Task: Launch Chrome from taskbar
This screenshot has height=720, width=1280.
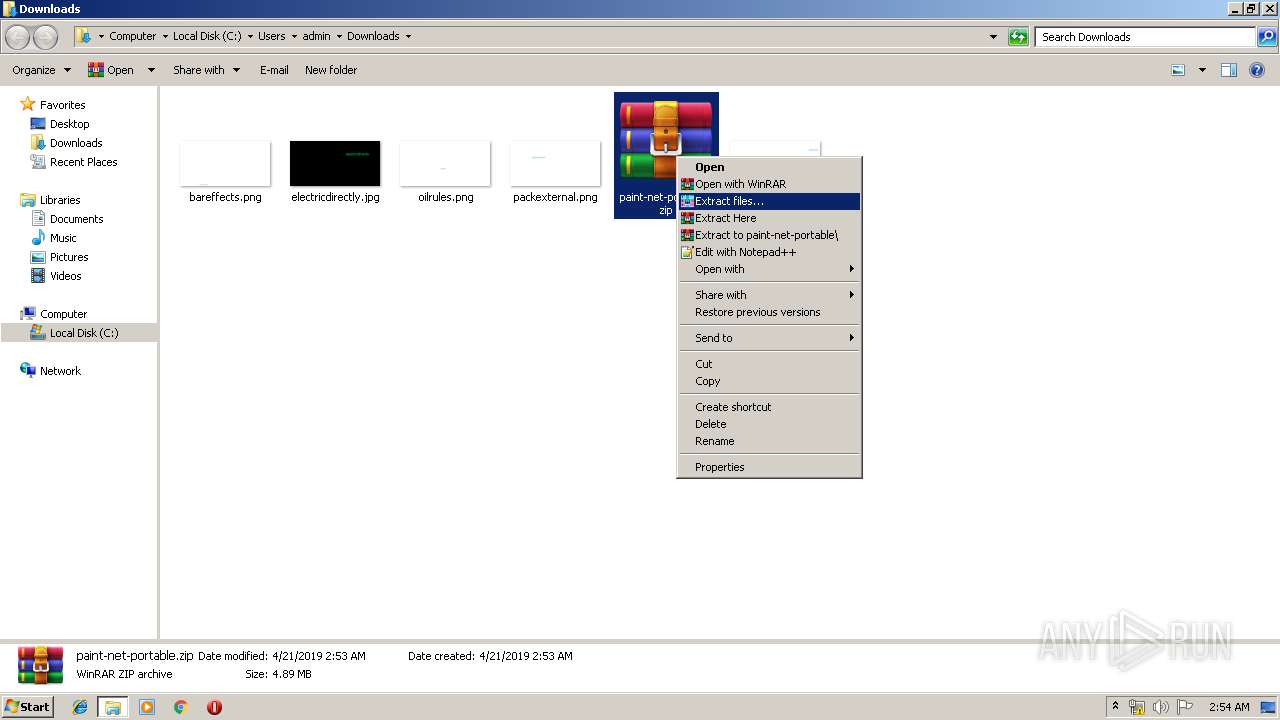Action: 180,707
